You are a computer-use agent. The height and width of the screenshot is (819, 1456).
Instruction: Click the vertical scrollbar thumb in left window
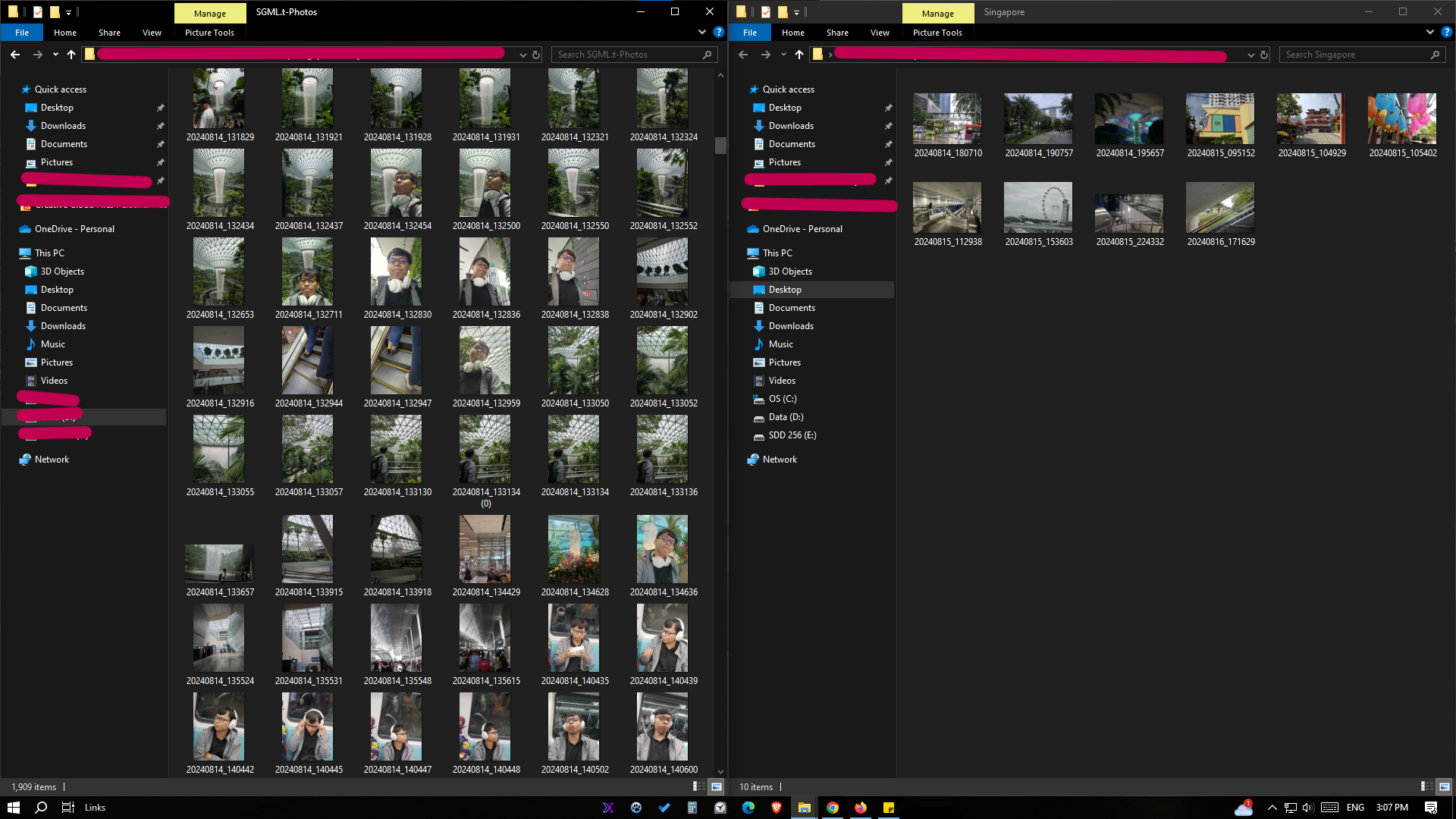click(720, 145)
